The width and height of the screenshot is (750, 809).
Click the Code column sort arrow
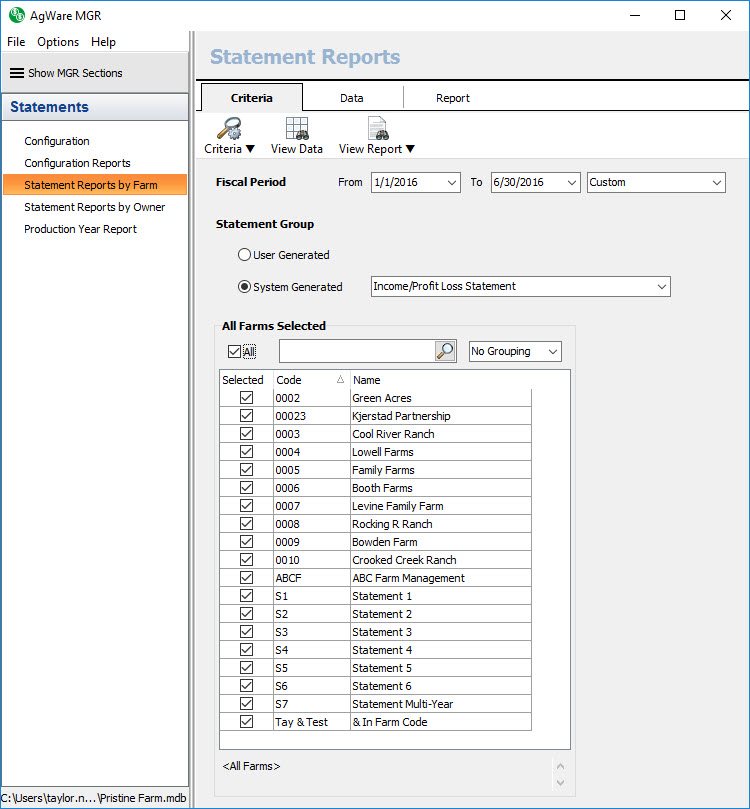[340, 380]
